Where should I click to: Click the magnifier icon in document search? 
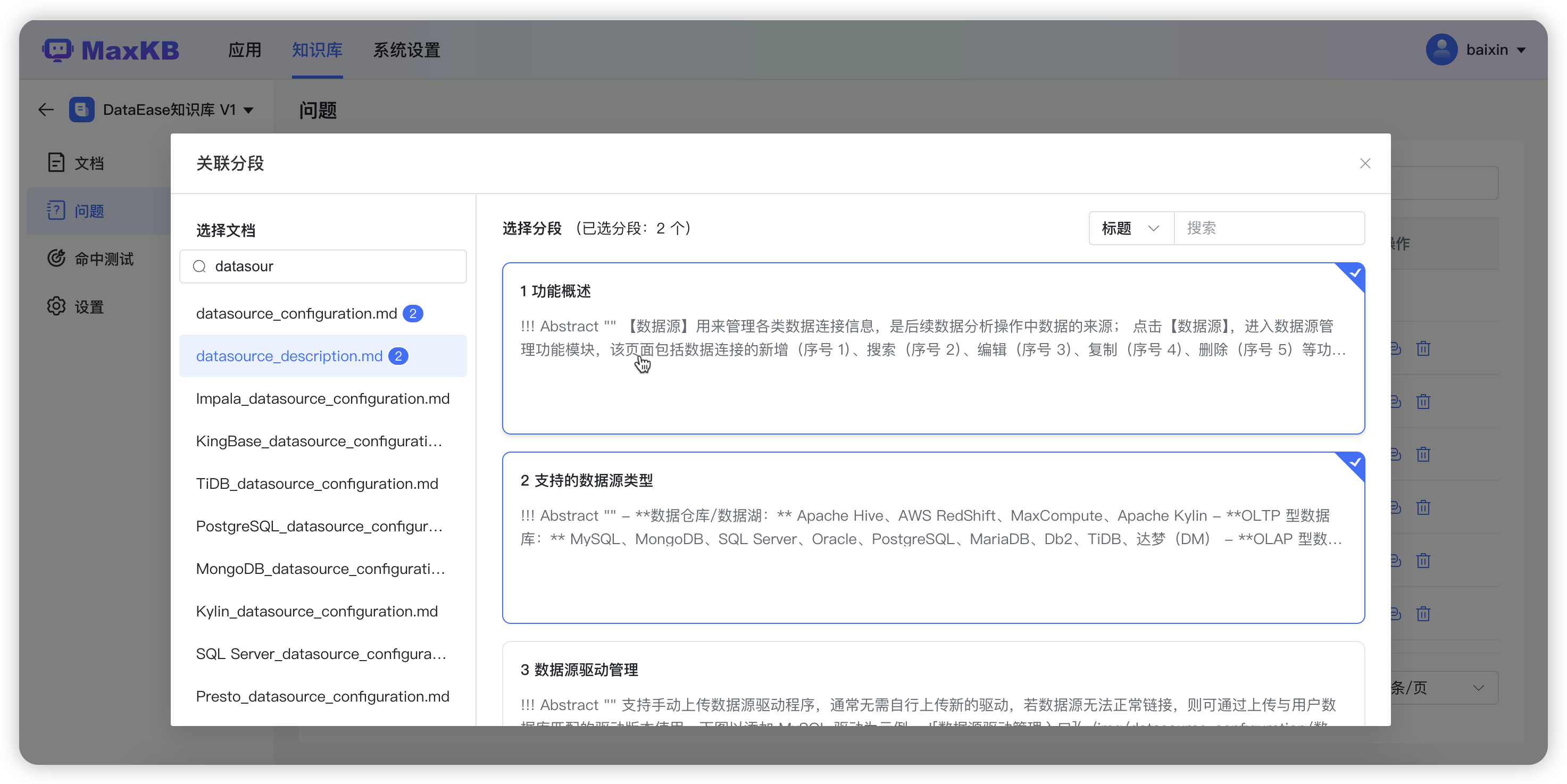tap(199, 266)
